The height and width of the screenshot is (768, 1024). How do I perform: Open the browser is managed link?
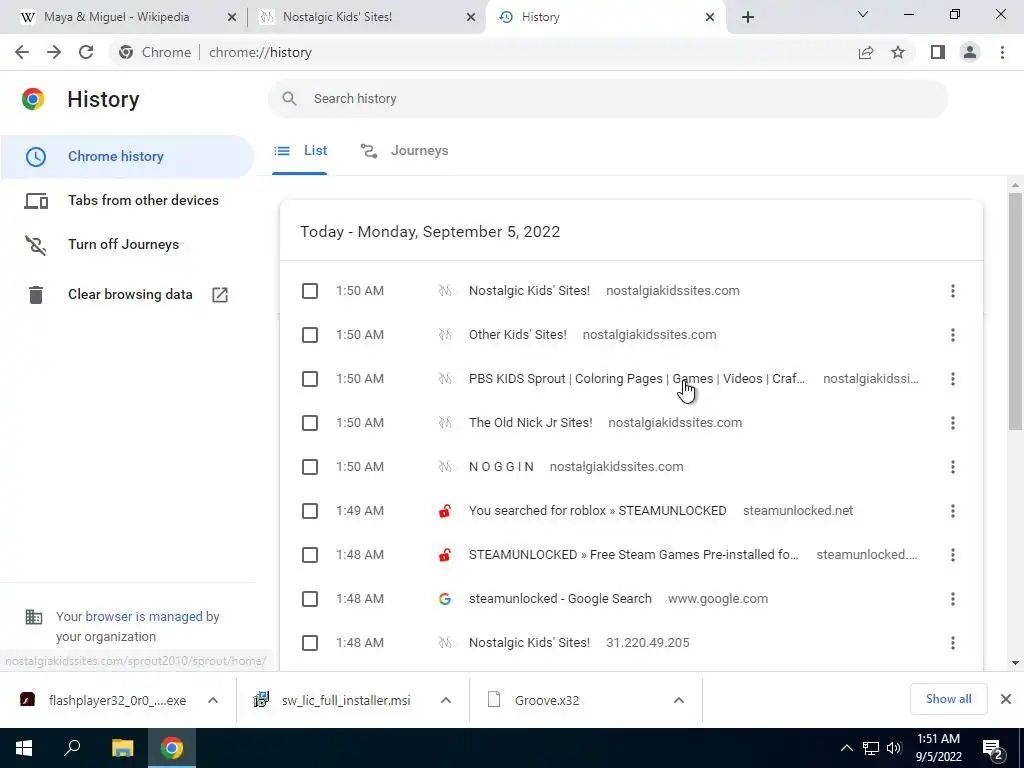coord(144,616)
